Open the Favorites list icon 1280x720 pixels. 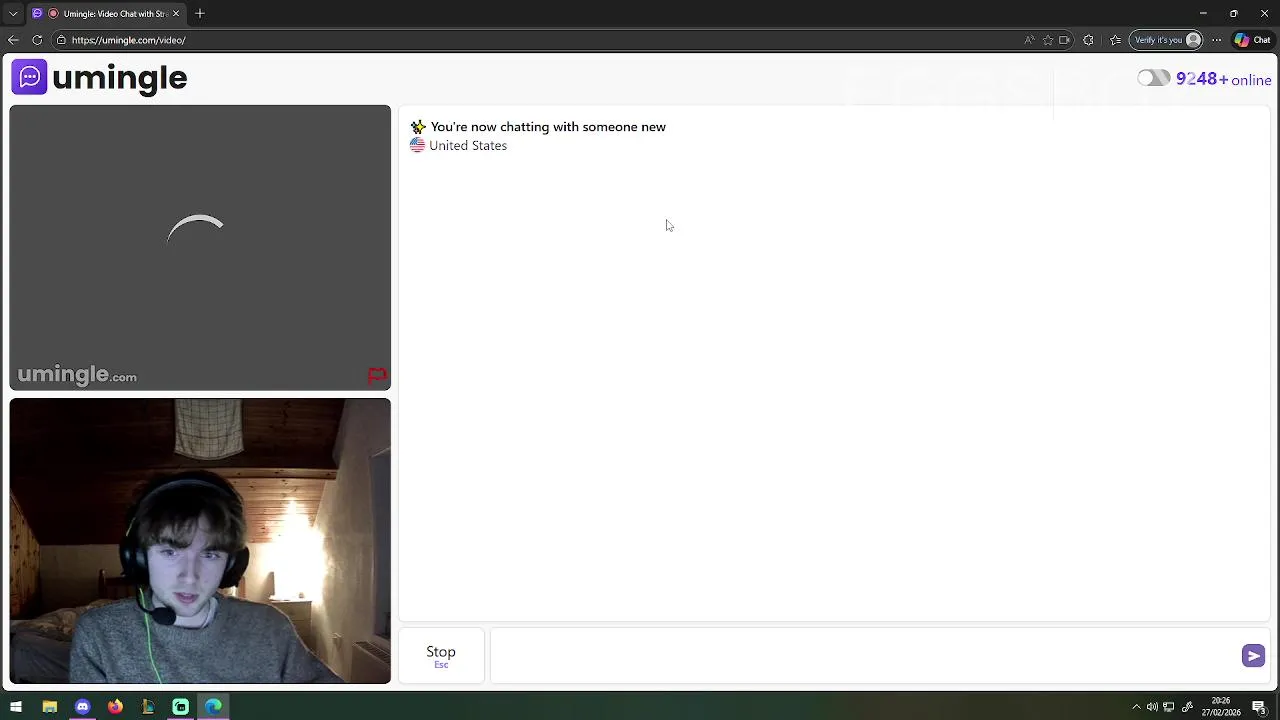1116,40
